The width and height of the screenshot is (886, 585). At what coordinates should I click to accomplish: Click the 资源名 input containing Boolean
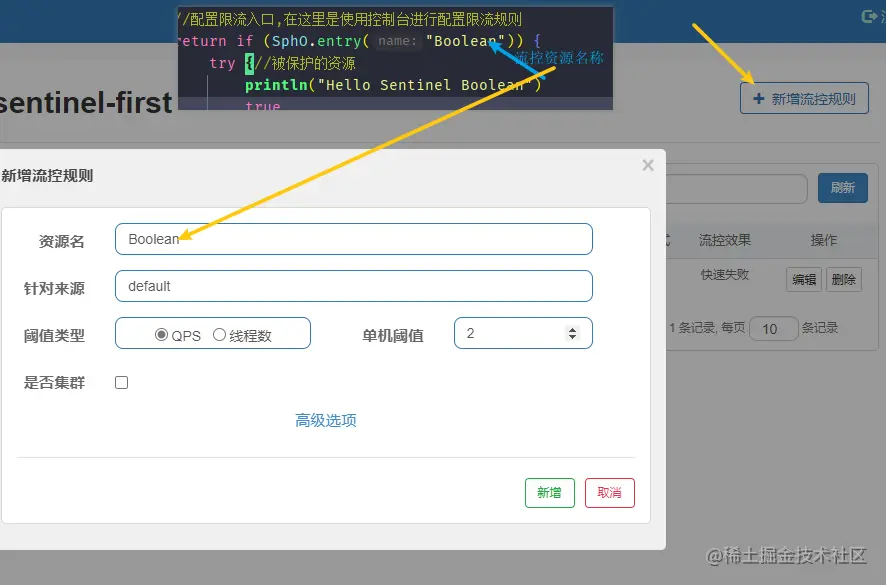click(354, 239)
